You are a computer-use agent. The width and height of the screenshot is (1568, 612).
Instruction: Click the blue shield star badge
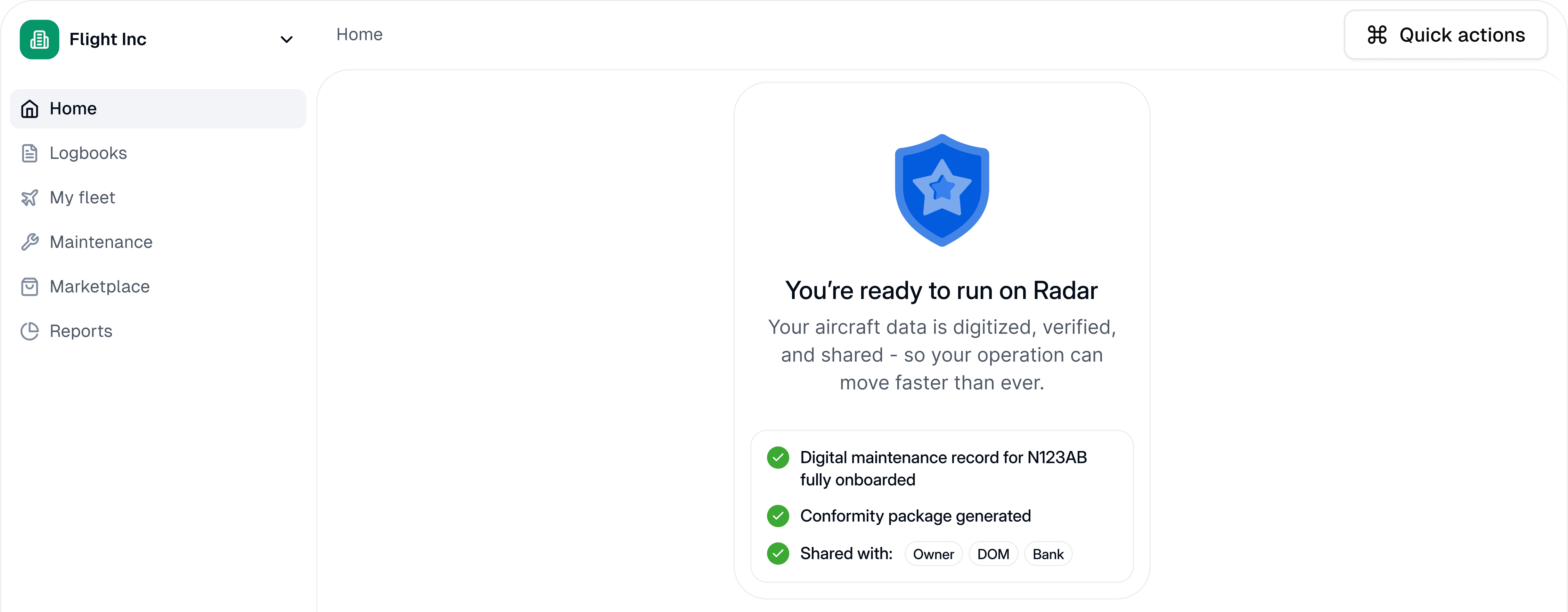(x=942, y=190)
